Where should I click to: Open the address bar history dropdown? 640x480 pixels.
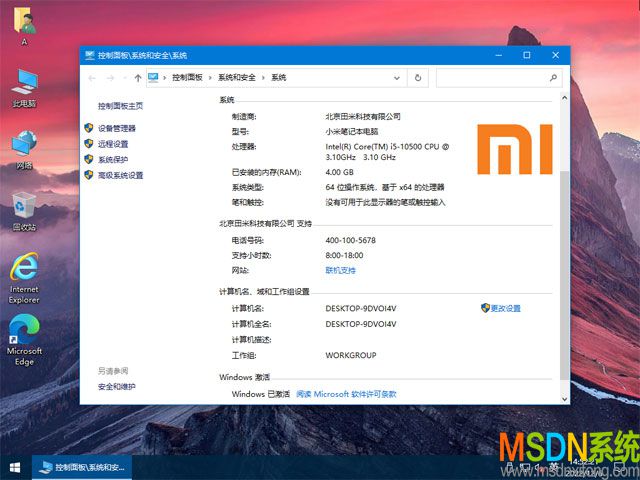(x=396, y=78)
